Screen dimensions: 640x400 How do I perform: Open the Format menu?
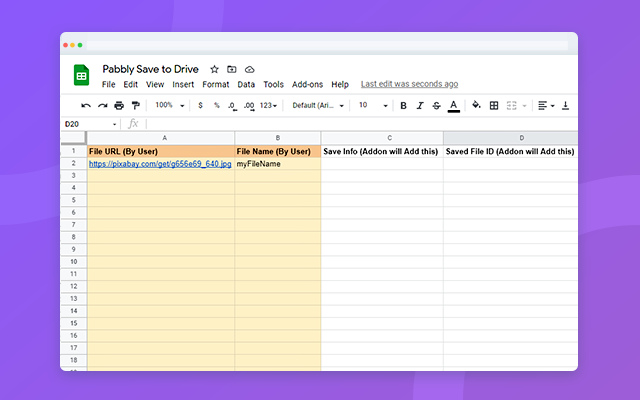coord(216,84)
